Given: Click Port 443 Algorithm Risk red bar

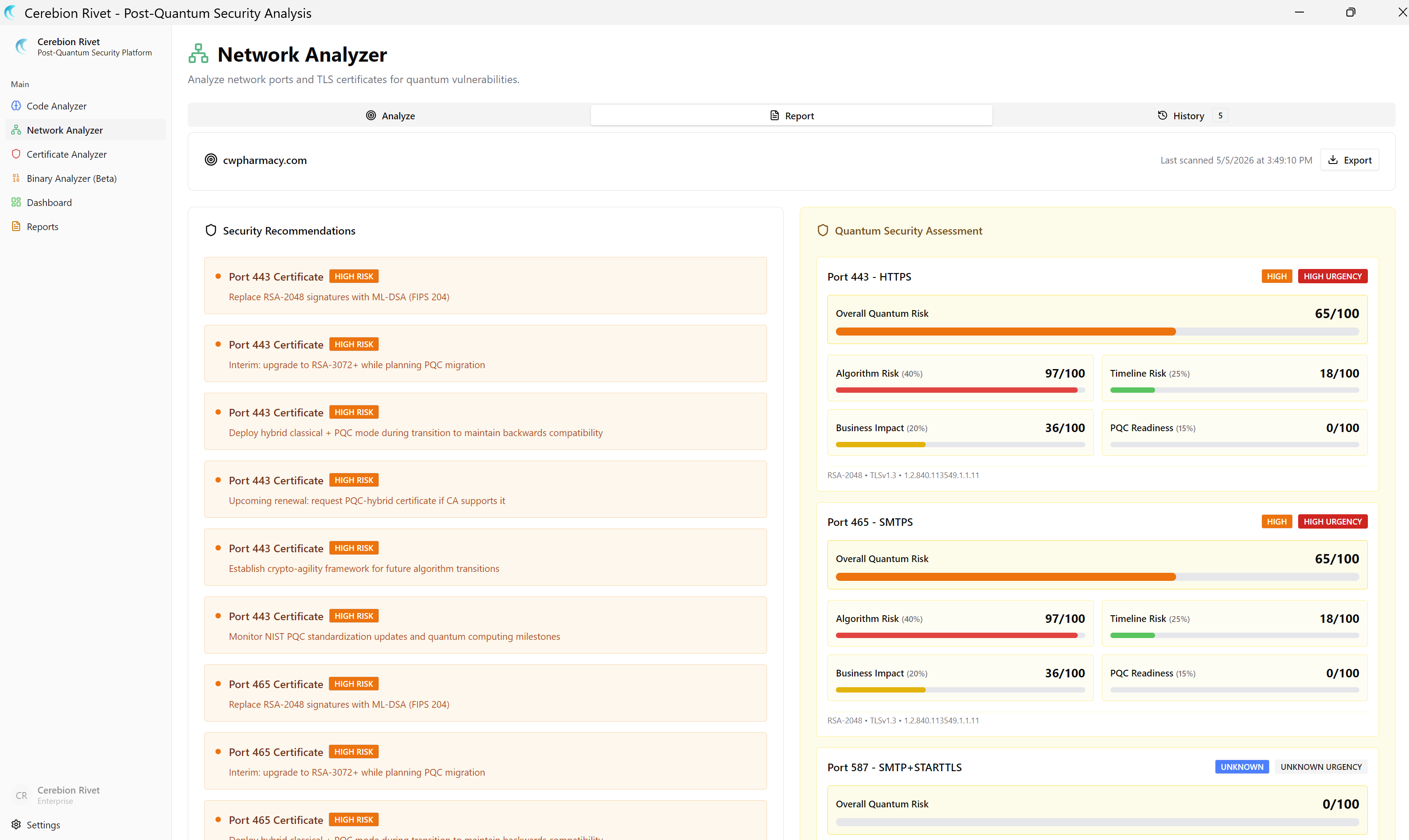Looking at the screenshot, I should click(x=960, y=390).
